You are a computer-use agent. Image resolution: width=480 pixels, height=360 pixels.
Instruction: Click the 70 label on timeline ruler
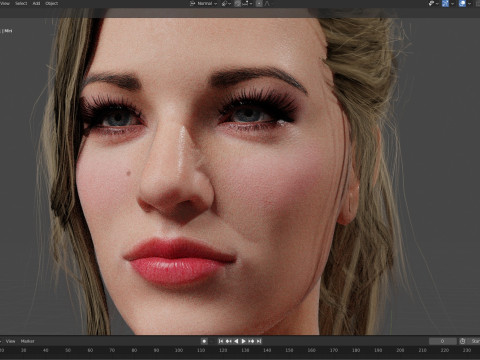point(112,350)
